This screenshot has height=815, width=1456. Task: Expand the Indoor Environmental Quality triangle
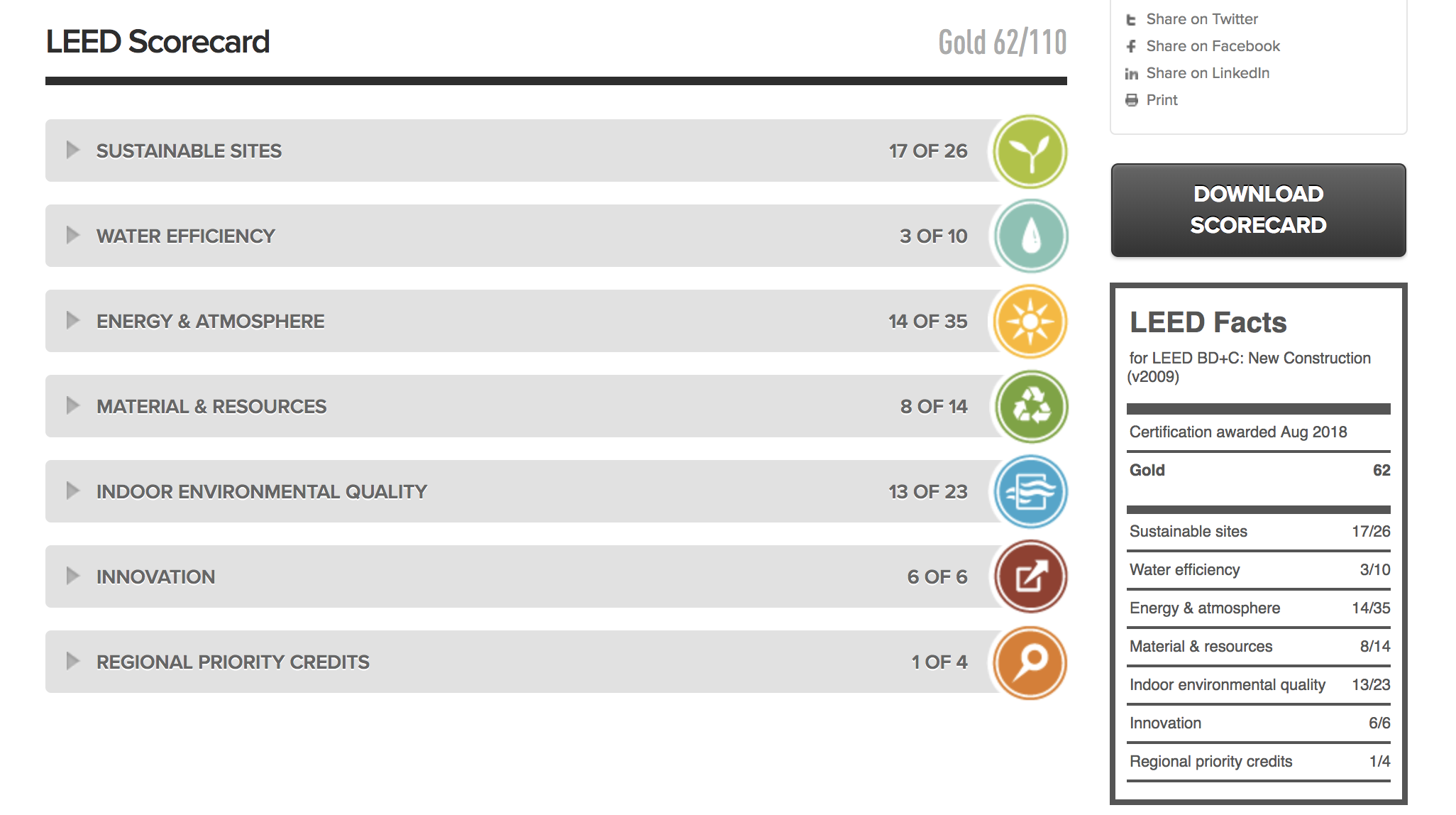(x=72, y=491)
